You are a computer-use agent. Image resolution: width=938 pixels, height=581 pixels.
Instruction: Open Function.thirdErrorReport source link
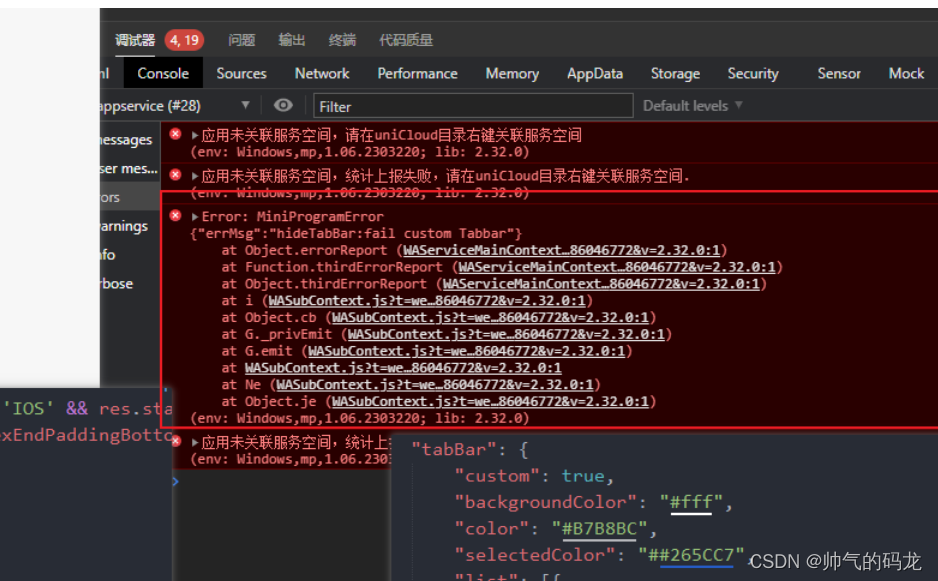click(x=617, y=267)
